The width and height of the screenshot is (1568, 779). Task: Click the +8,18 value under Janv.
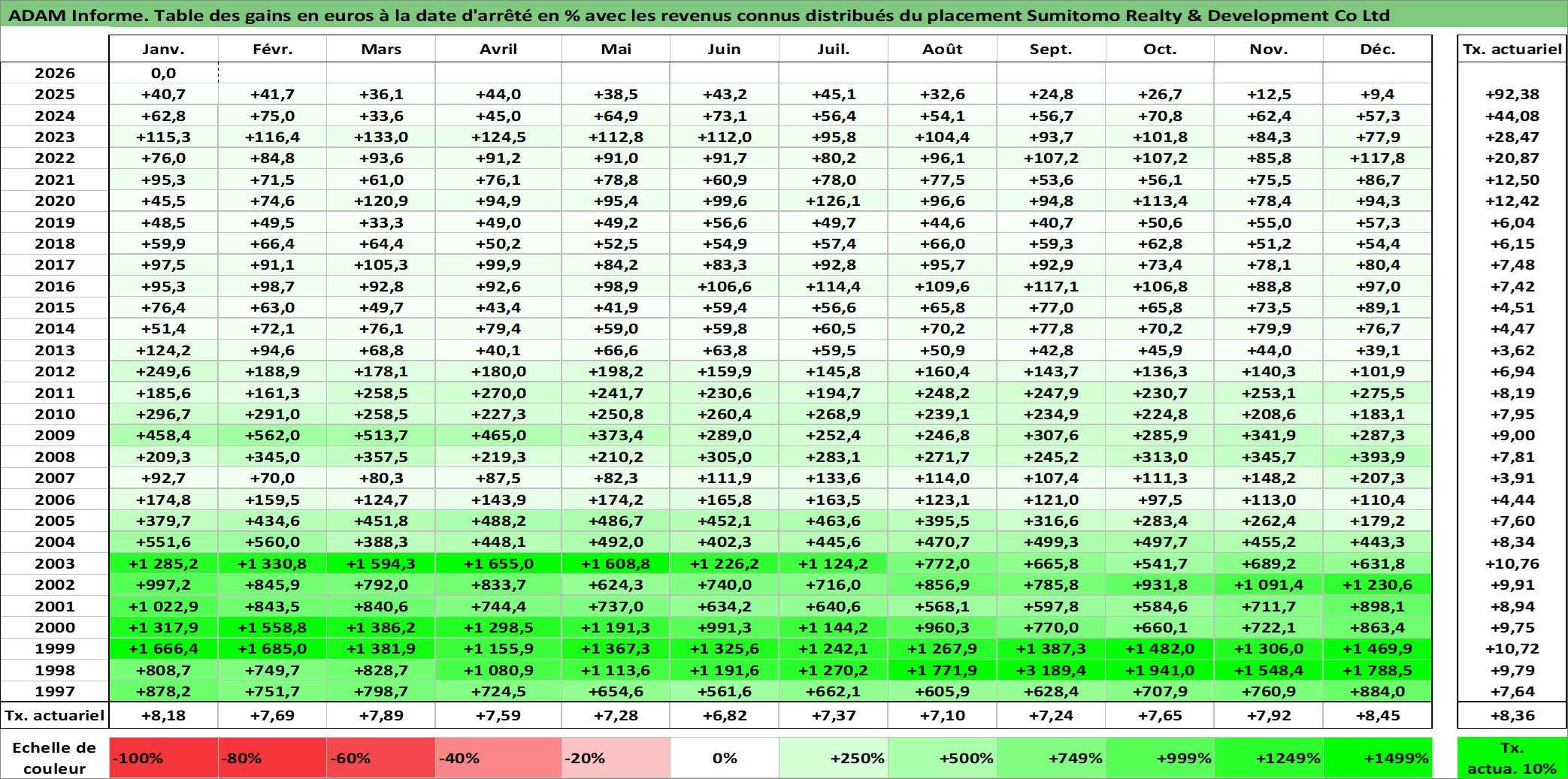coord(163,715)
